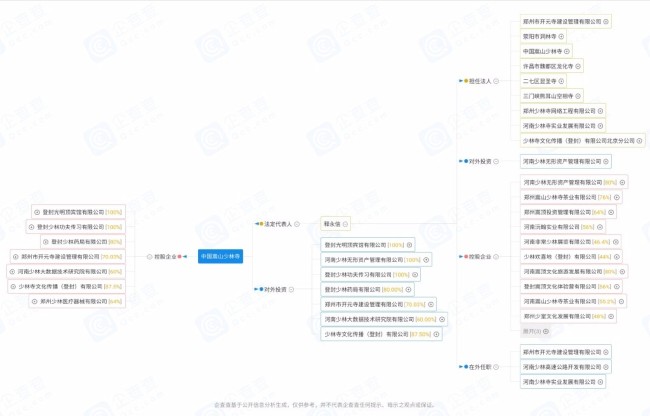The width and height of the screenshot is (650, 416).
Task: Expand 郑州少林寺网络工程有限公司 plus icon
Action: click(600, 111)
